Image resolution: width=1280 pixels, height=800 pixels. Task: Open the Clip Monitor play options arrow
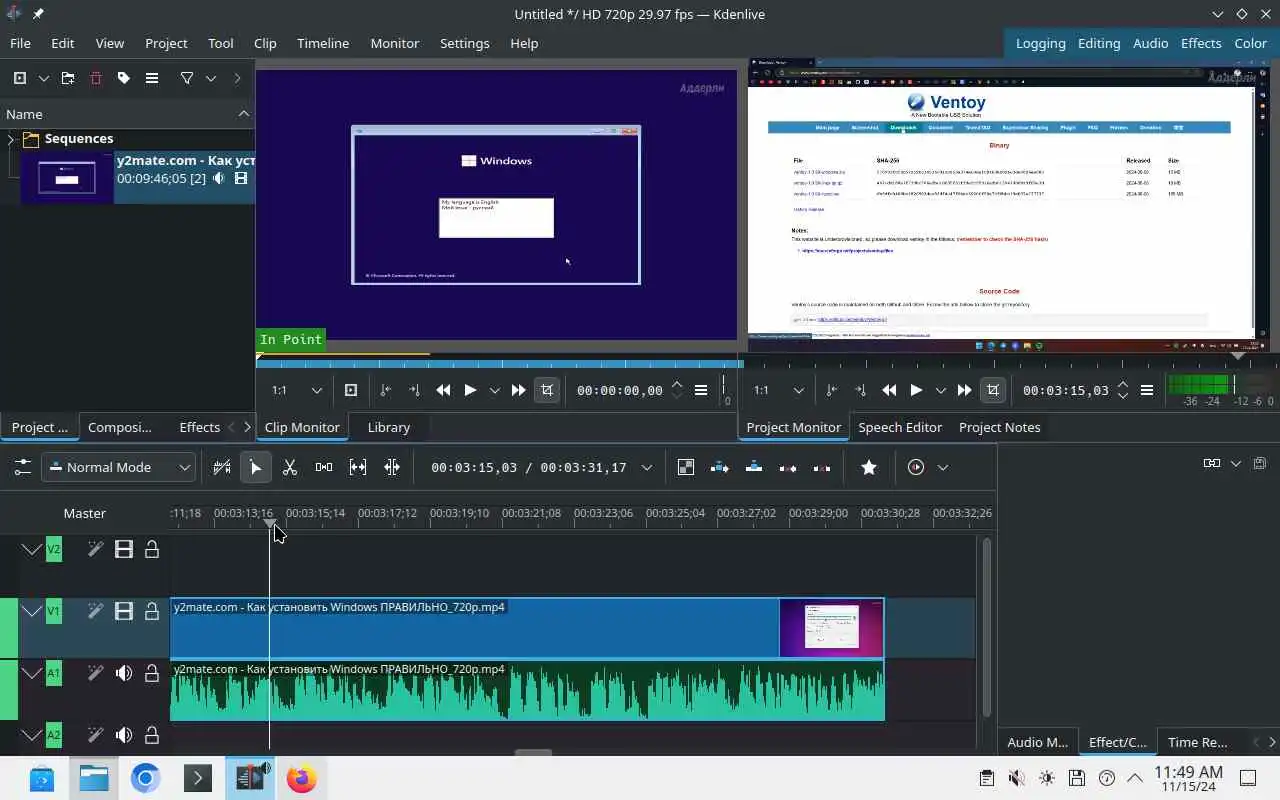coord(494,390)
